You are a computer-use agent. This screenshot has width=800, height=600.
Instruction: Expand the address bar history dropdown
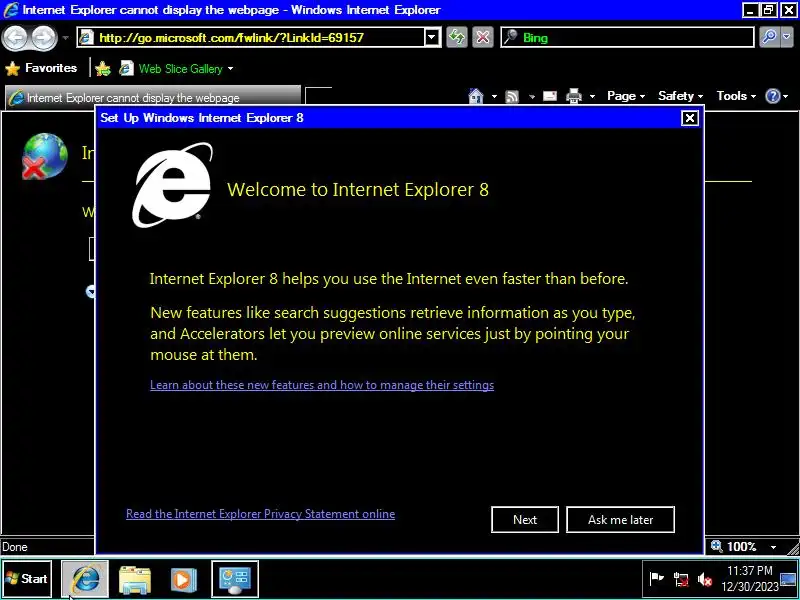click(432, 37)
